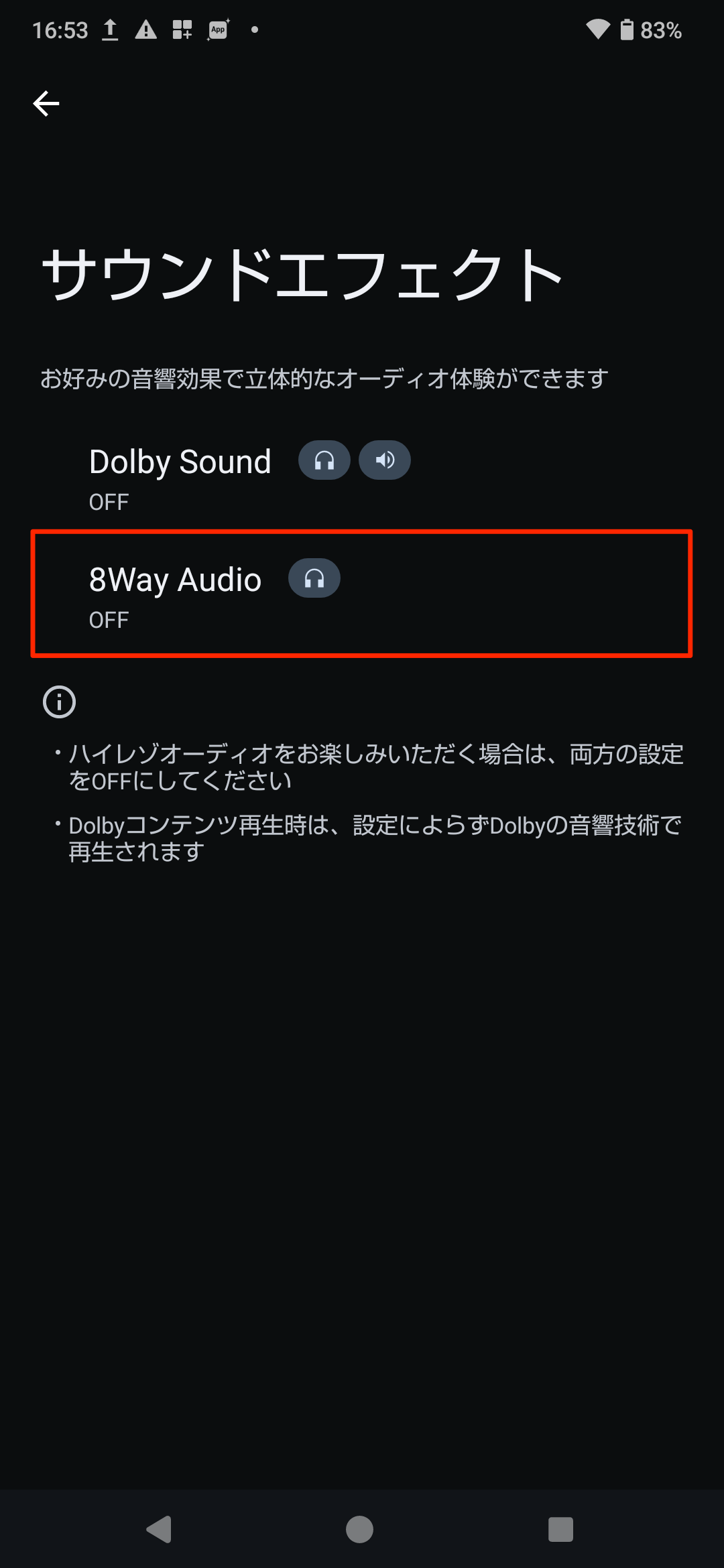Tap the App notification icon in status bar
Viewport: 724px width, 1568px height.
219,29
